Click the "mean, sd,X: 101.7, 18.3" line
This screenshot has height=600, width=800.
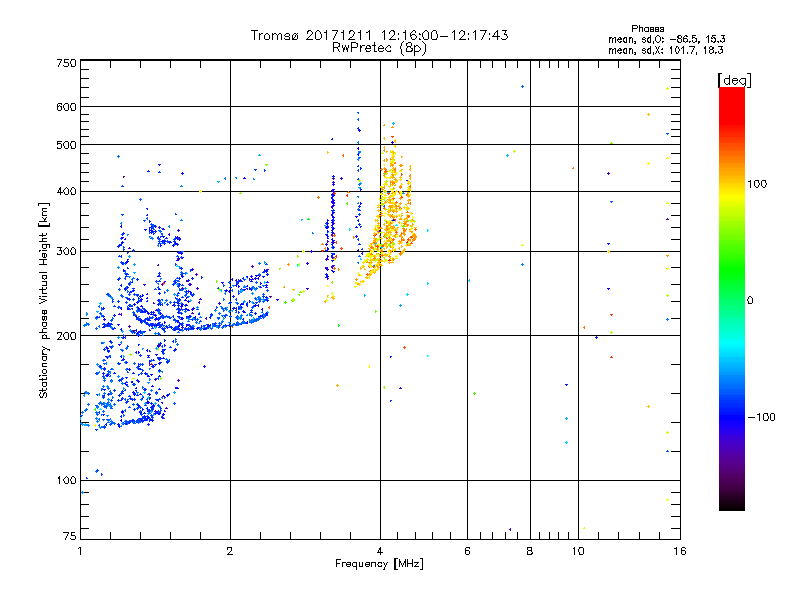pyautogui.click(x=665, y=50)
